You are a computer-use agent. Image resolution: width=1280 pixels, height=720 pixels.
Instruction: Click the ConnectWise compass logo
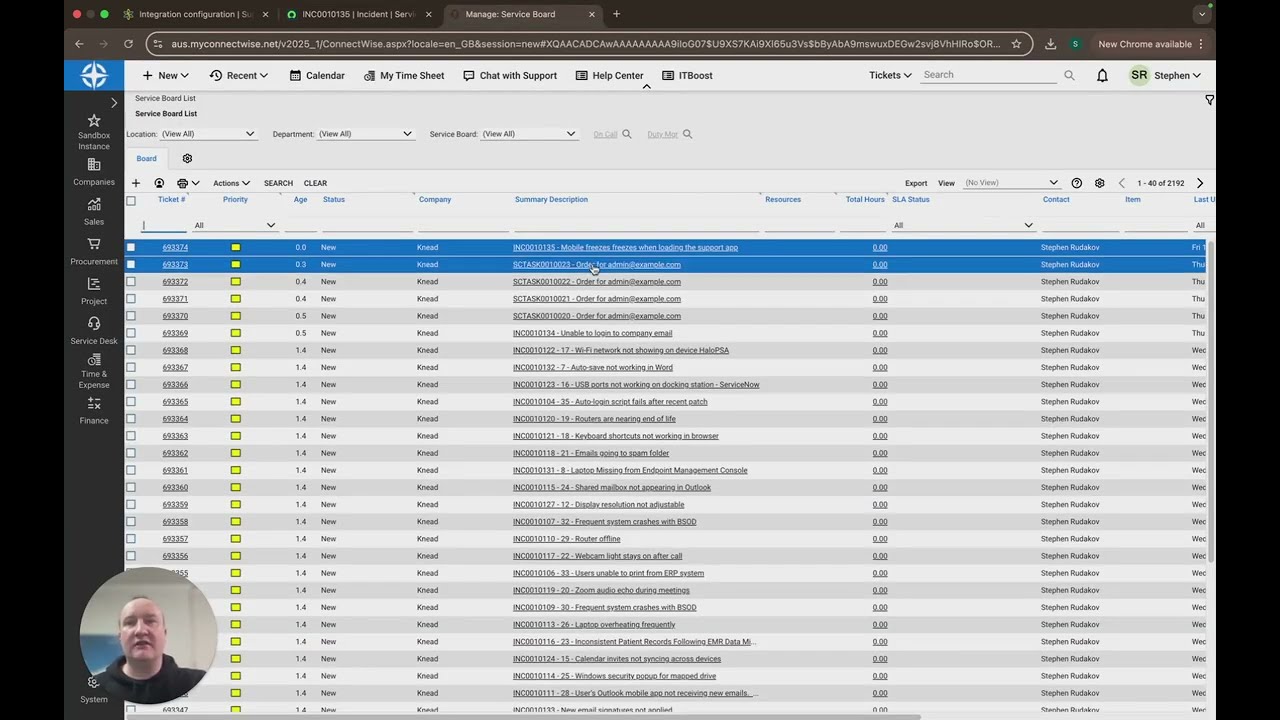(x=94, y=76)
